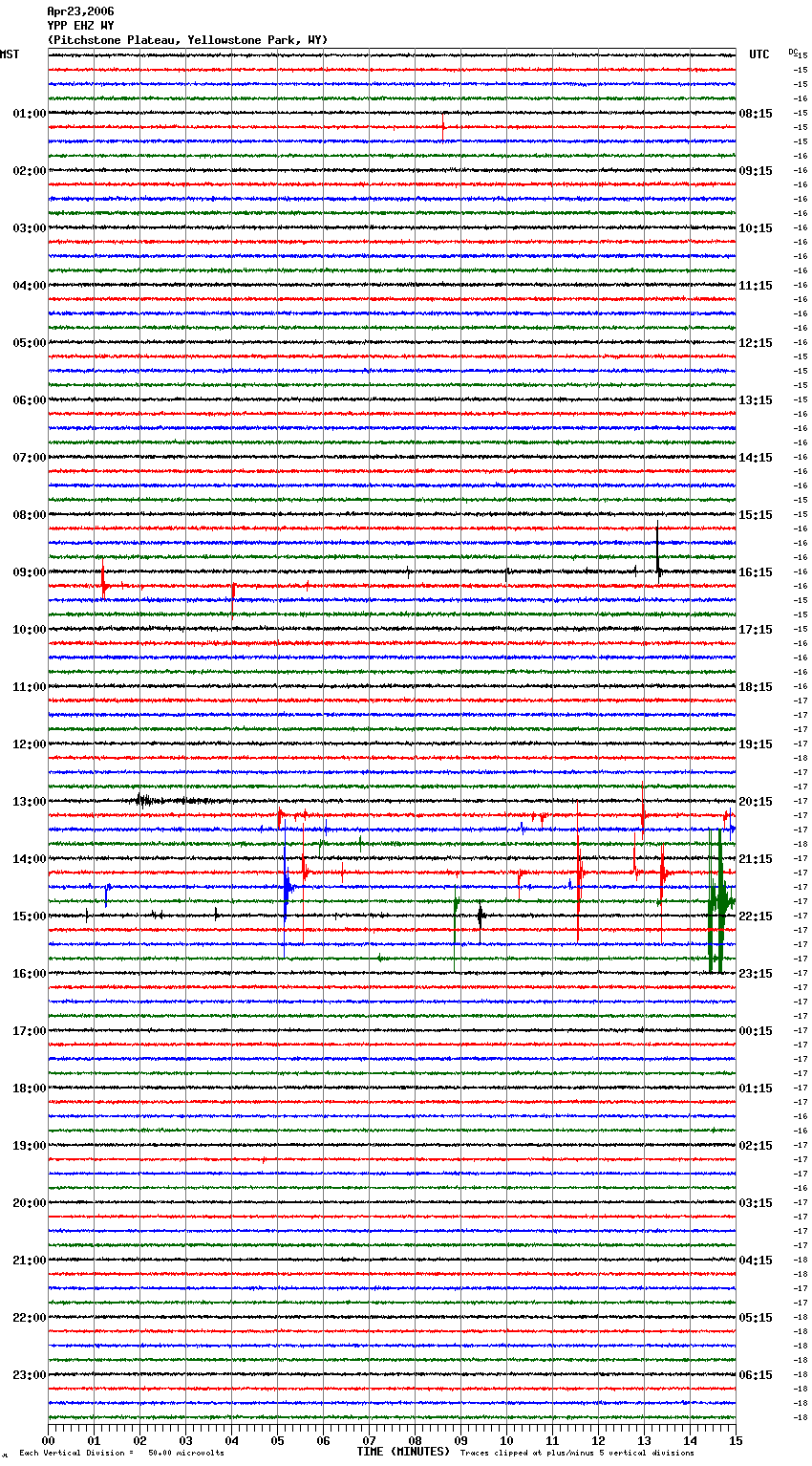
Task: Click the Each Vertical Division 50.00 microvolts note
Action: pyautogui.click(x=121, y=1453)
